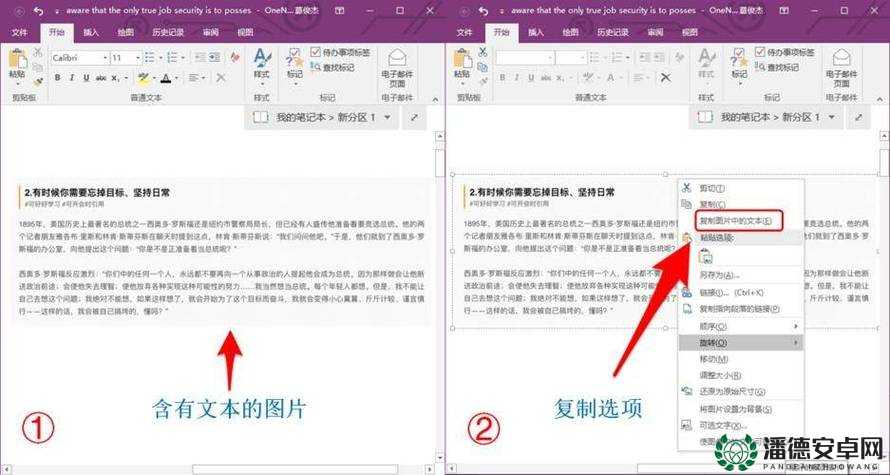The image size is (890, 475).
Task: Click the Back arrow in the left window title bar
Action: pos(20,11)
